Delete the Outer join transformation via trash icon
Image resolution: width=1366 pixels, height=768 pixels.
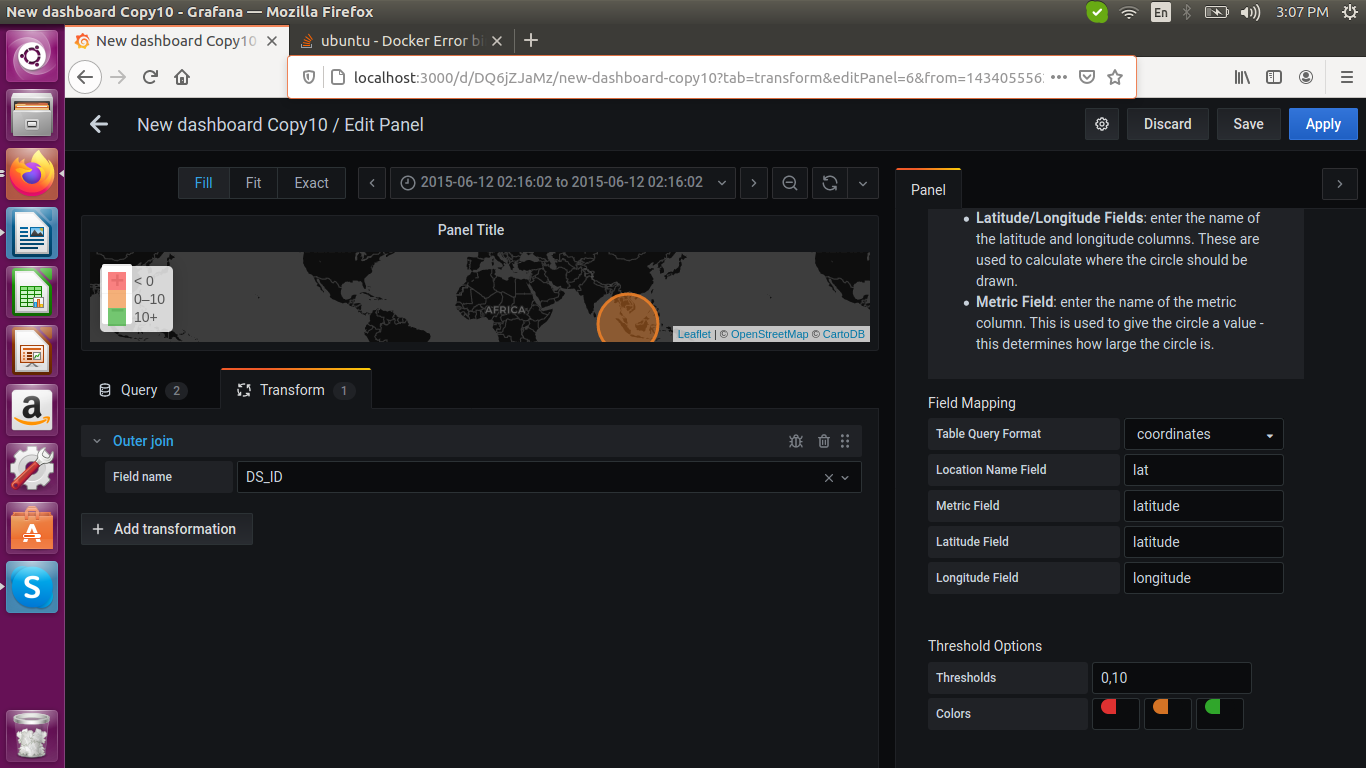click(x=822, y=440)
